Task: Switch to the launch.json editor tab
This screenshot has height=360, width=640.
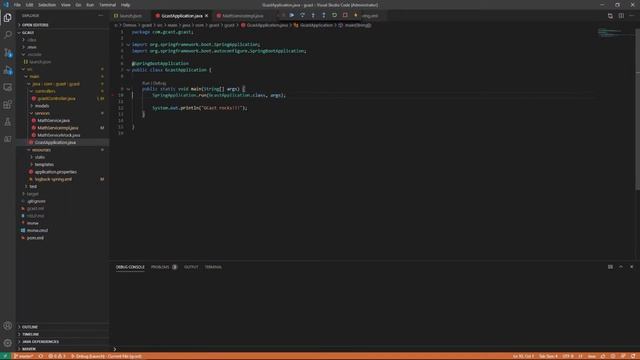Action: click(130, 16)
